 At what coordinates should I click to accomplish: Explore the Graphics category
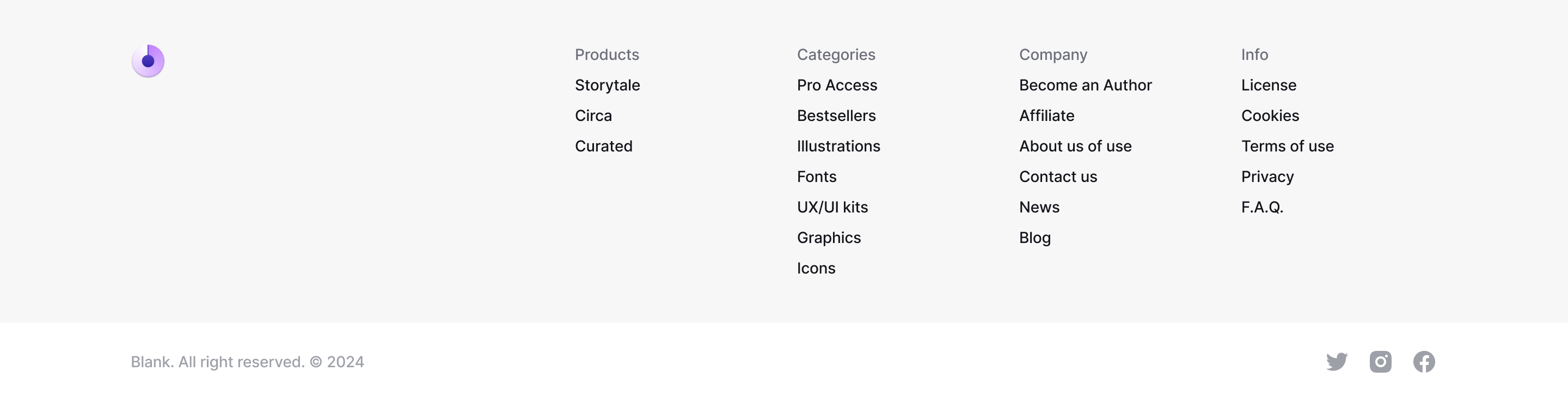click(x=829, y=238)
